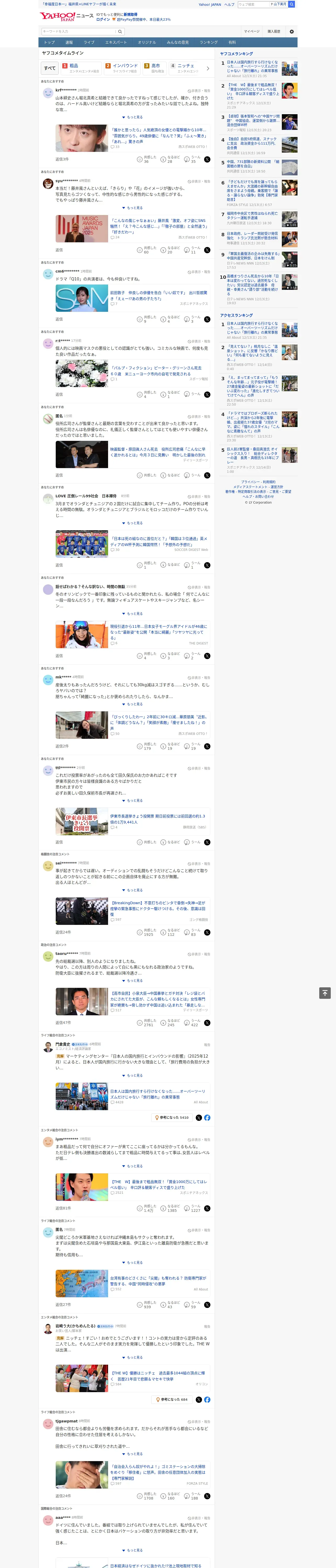Share sei comment on X
Viewport: 336px width, 1568px height.
207,932
